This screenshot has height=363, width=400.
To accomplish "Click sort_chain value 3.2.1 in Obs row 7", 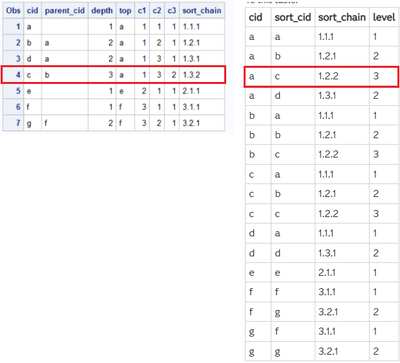I will [x=191, y=123].
